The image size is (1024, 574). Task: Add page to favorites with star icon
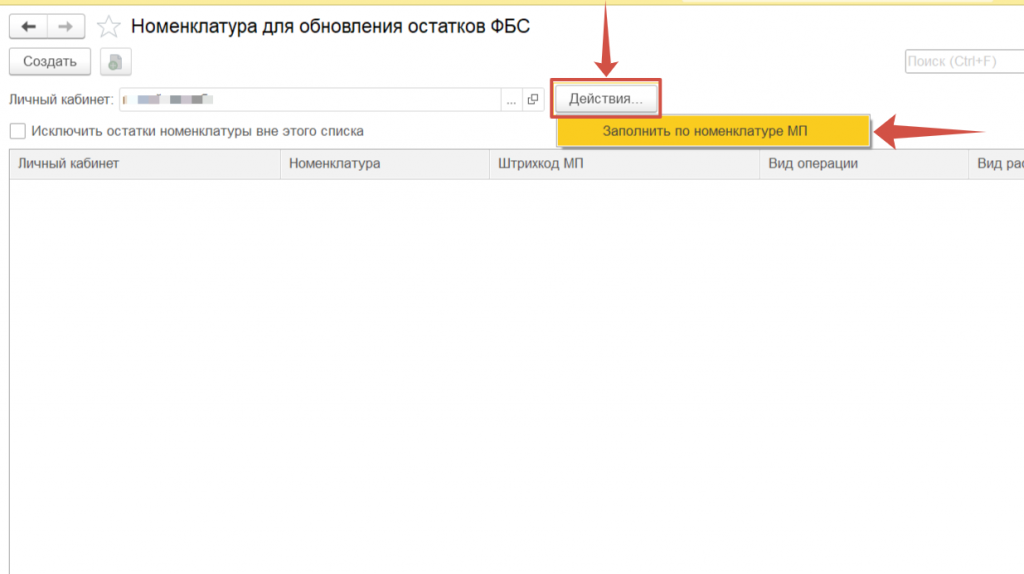108,27
